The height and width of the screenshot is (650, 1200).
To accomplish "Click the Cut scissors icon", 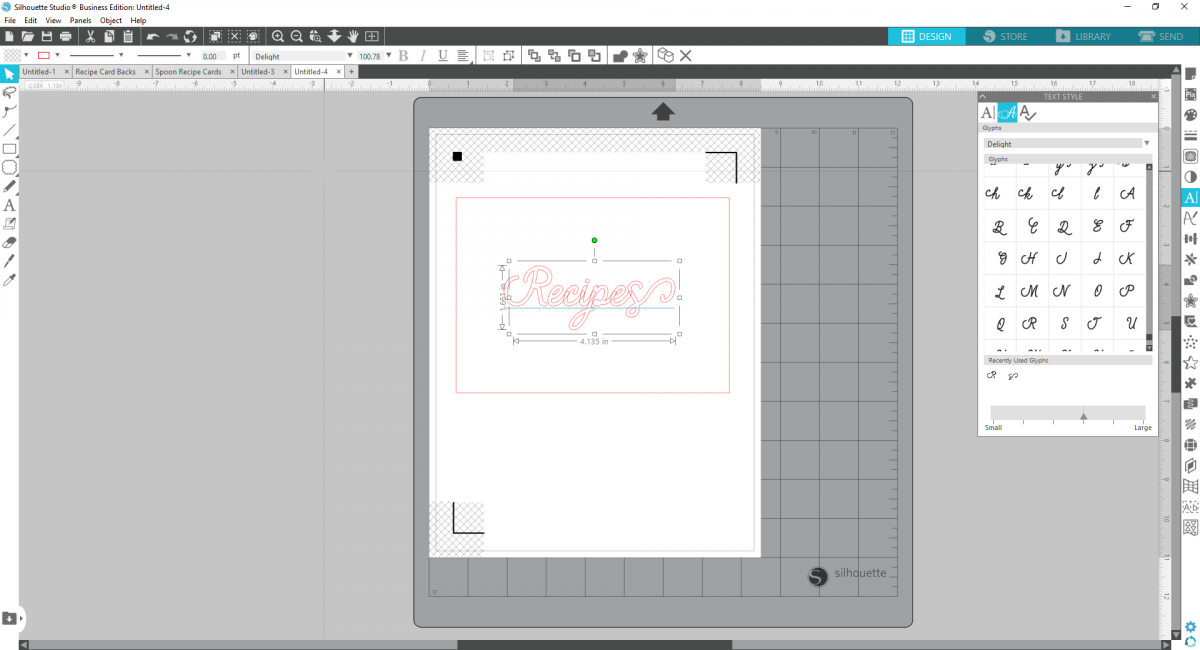I will (90, 37).
